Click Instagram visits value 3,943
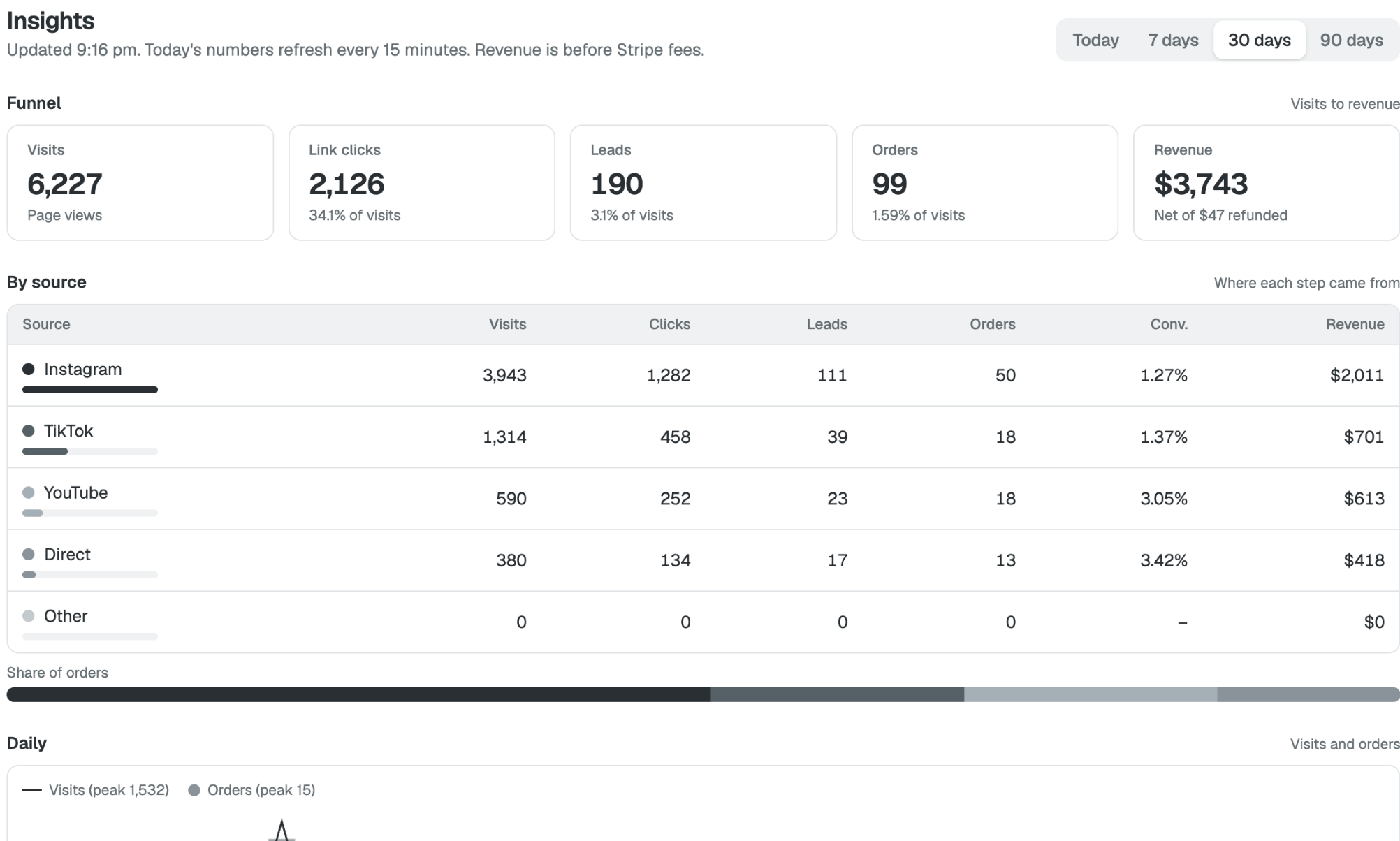The width and height of the screenshot is (1400, 841). [x=504, y=375]
